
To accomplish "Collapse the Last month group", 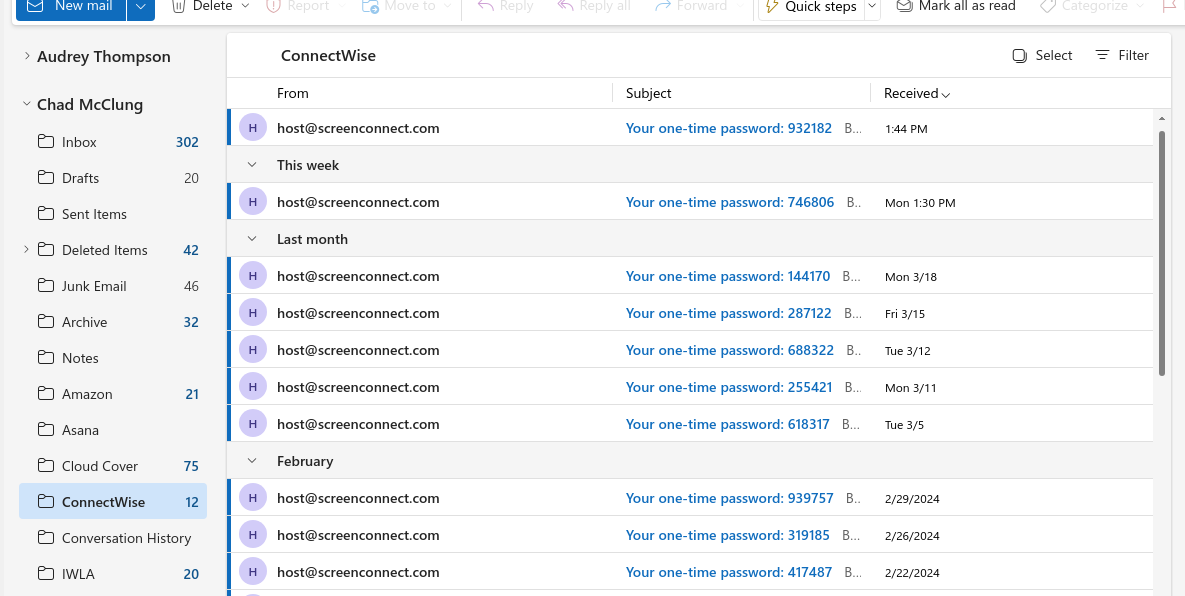I will pyautogui.click(x=252, y=239).
